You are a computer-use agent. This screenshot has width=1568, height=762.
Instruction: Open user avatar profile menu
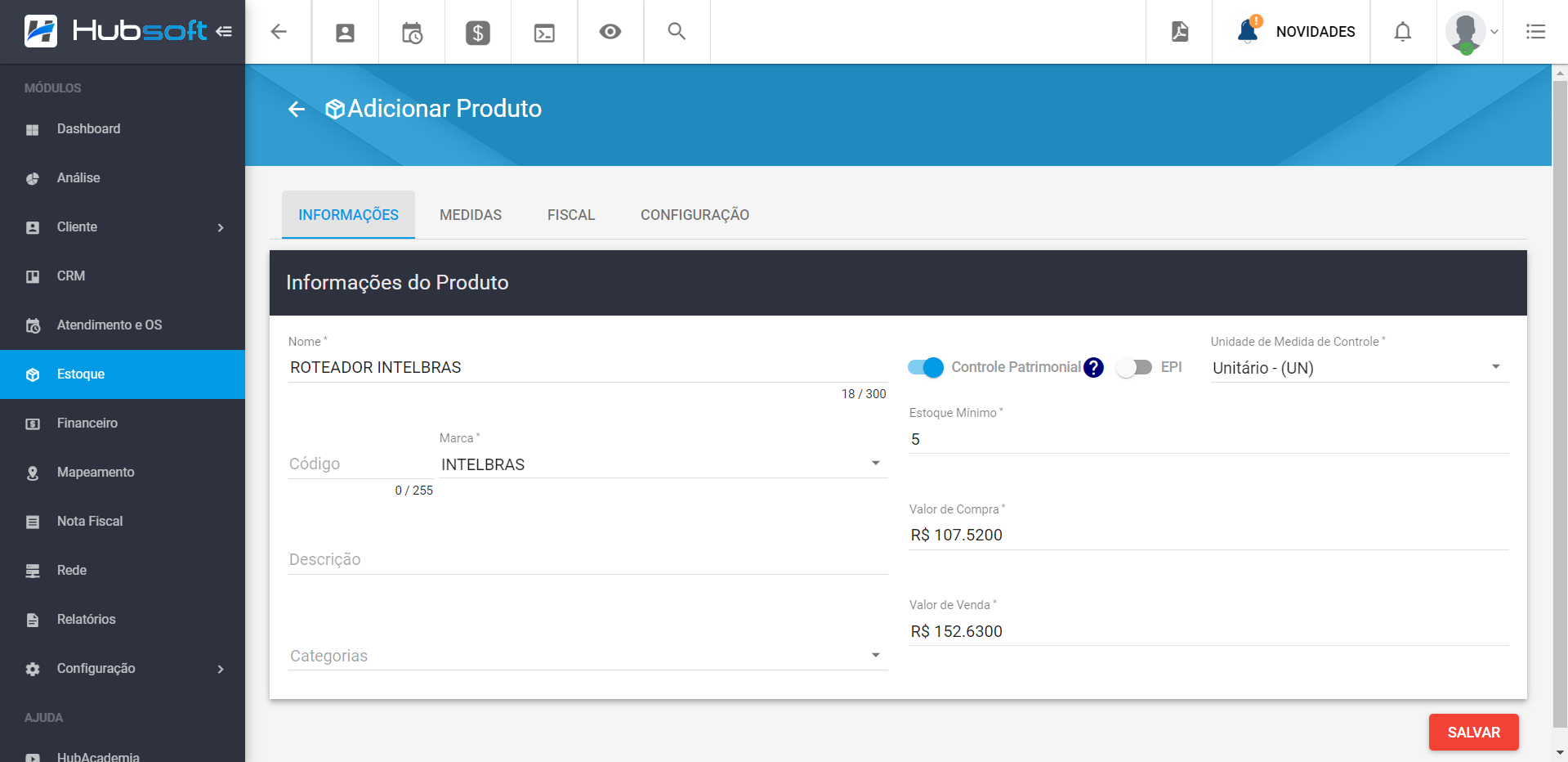point(1470,32)
